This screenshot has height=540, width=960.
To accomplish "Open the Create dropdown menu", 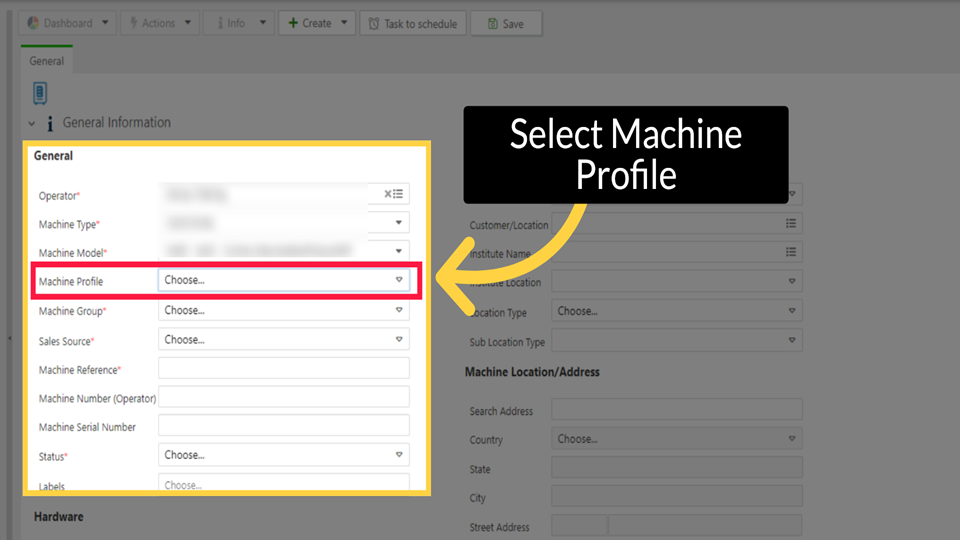I will pos(316,23).
